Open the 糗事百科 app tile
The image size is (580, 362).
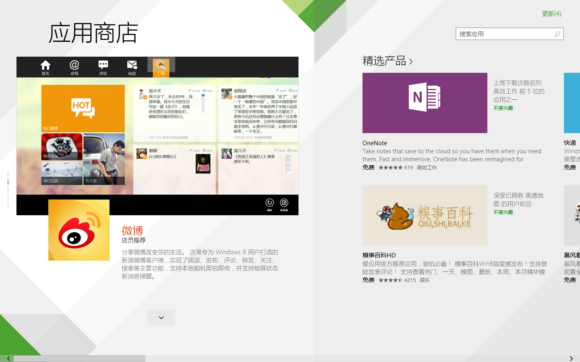tap(425, 215)
